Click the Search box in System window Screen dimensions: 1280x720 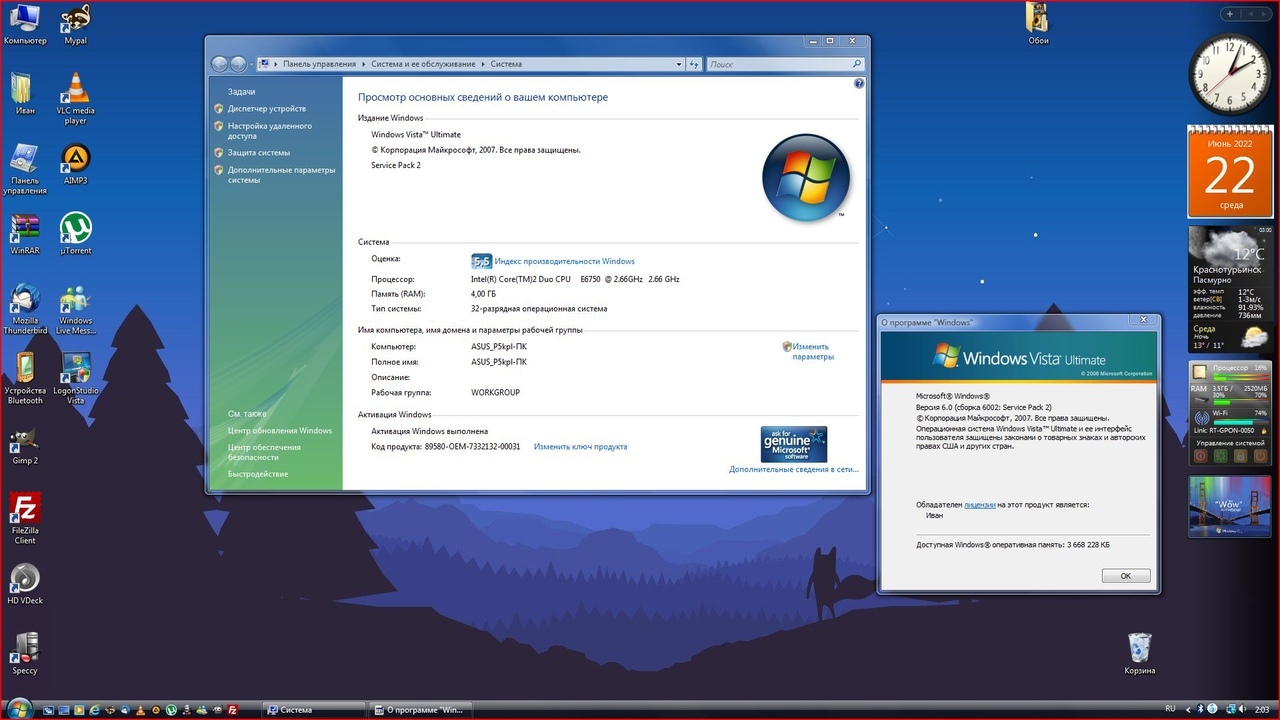coord(784,64)
